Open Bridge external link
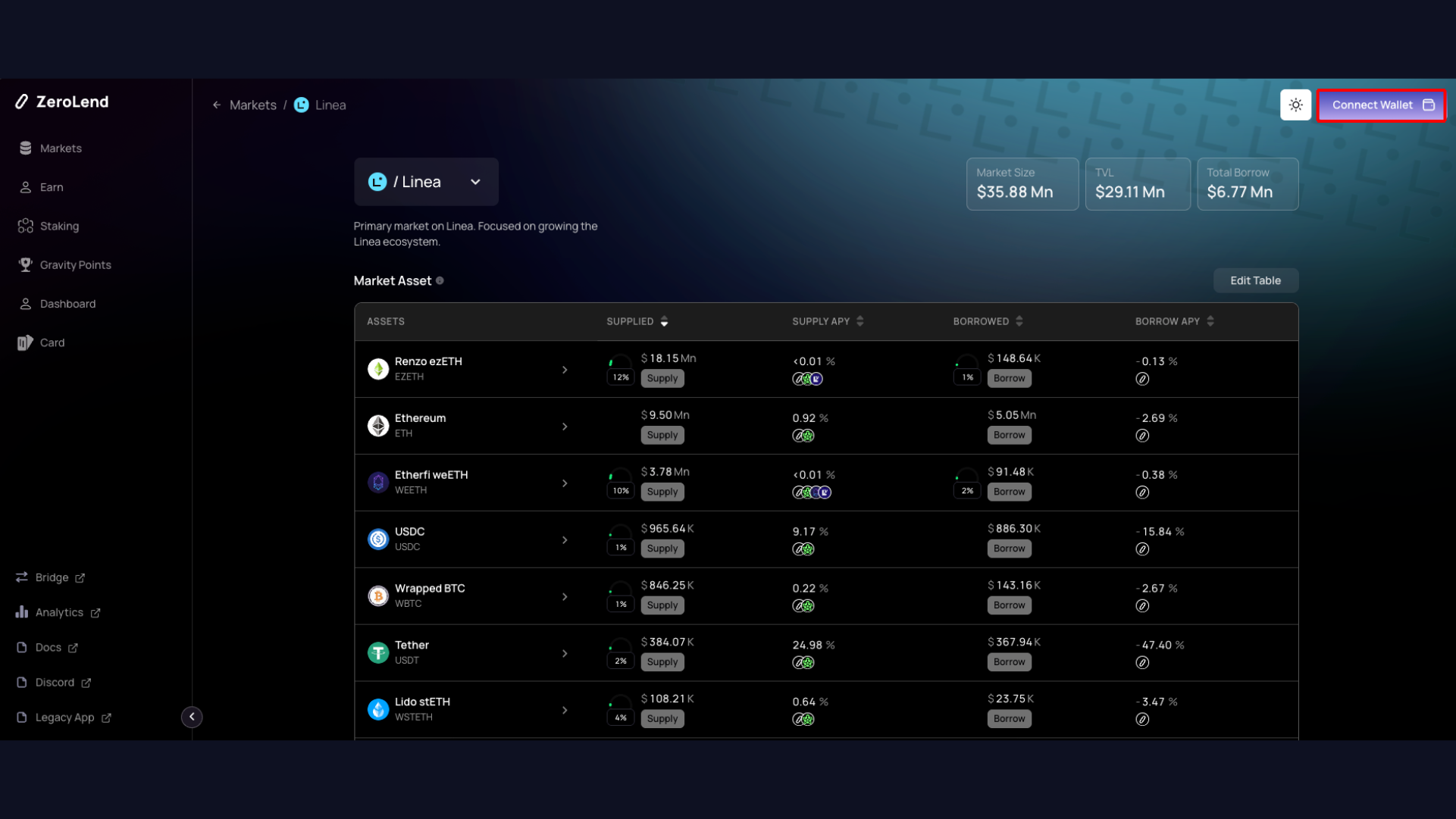The width and height of the screenshot is (1456, 819). pyautogui.click(x=50, y=577)
